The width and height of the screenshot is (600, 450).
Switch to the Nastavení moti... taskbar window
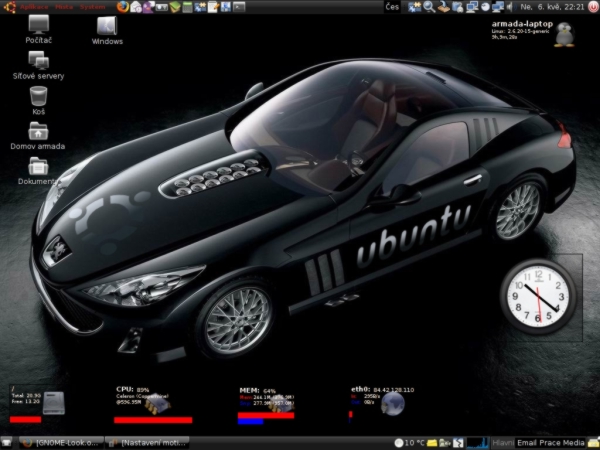point(147,443)
